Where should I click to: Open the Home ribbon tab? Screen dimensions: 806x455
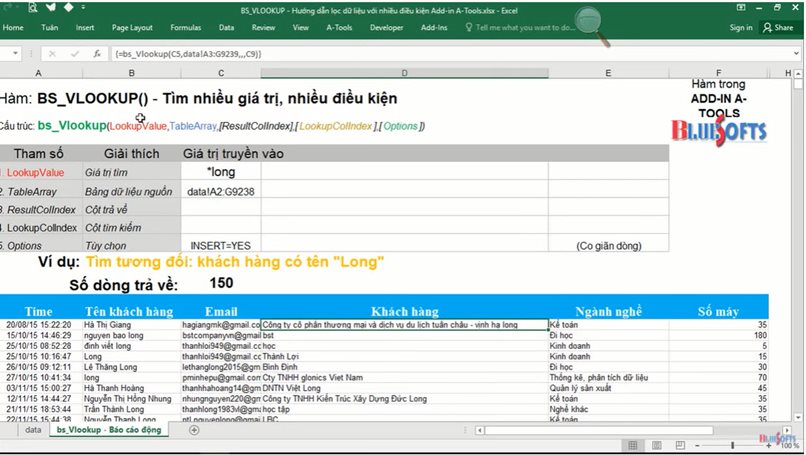pyautogui.click(x=13, y=28)
